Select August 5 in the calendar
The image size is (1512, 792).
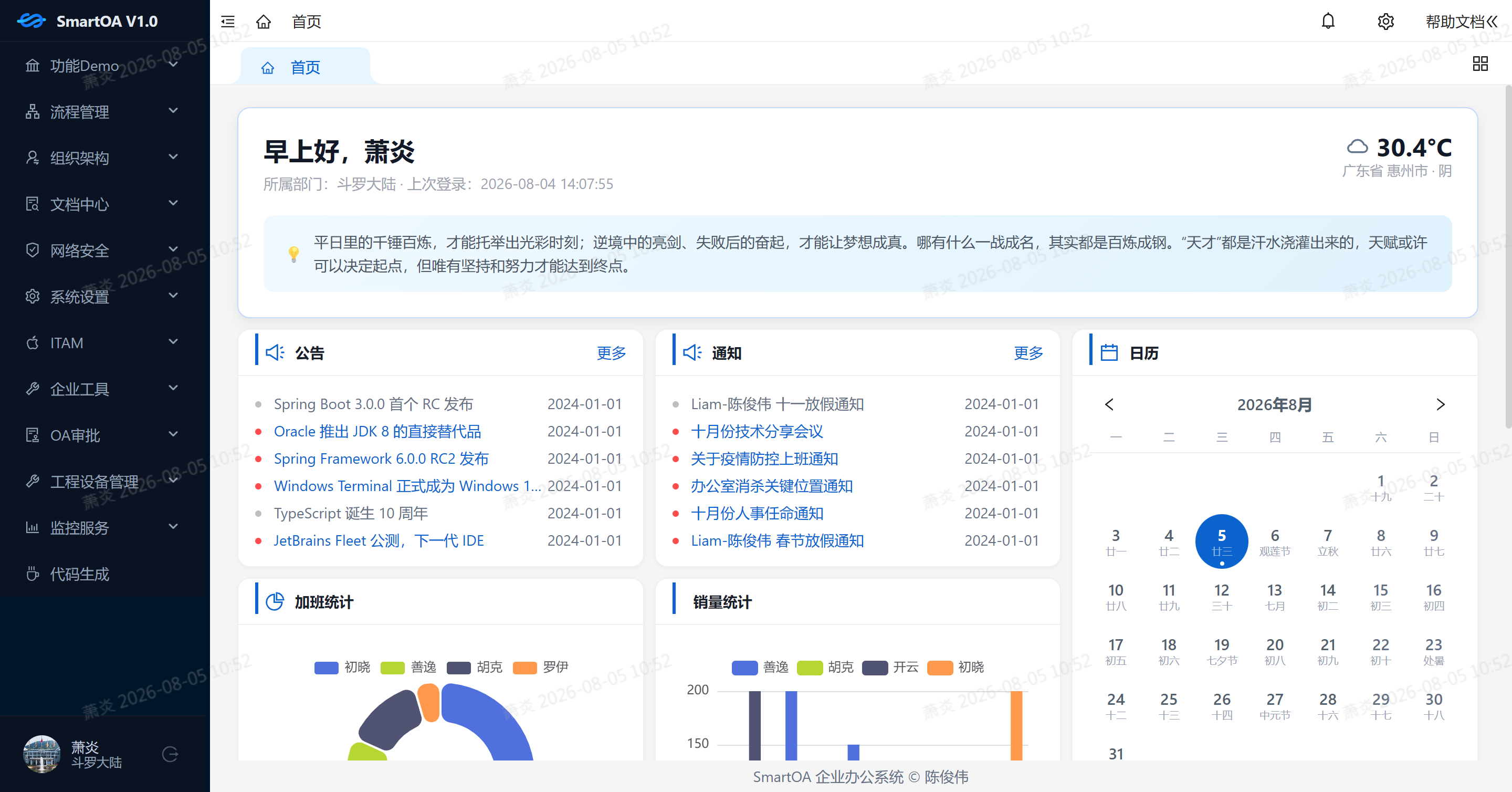pyautogui.click(x=1222, y=541)
